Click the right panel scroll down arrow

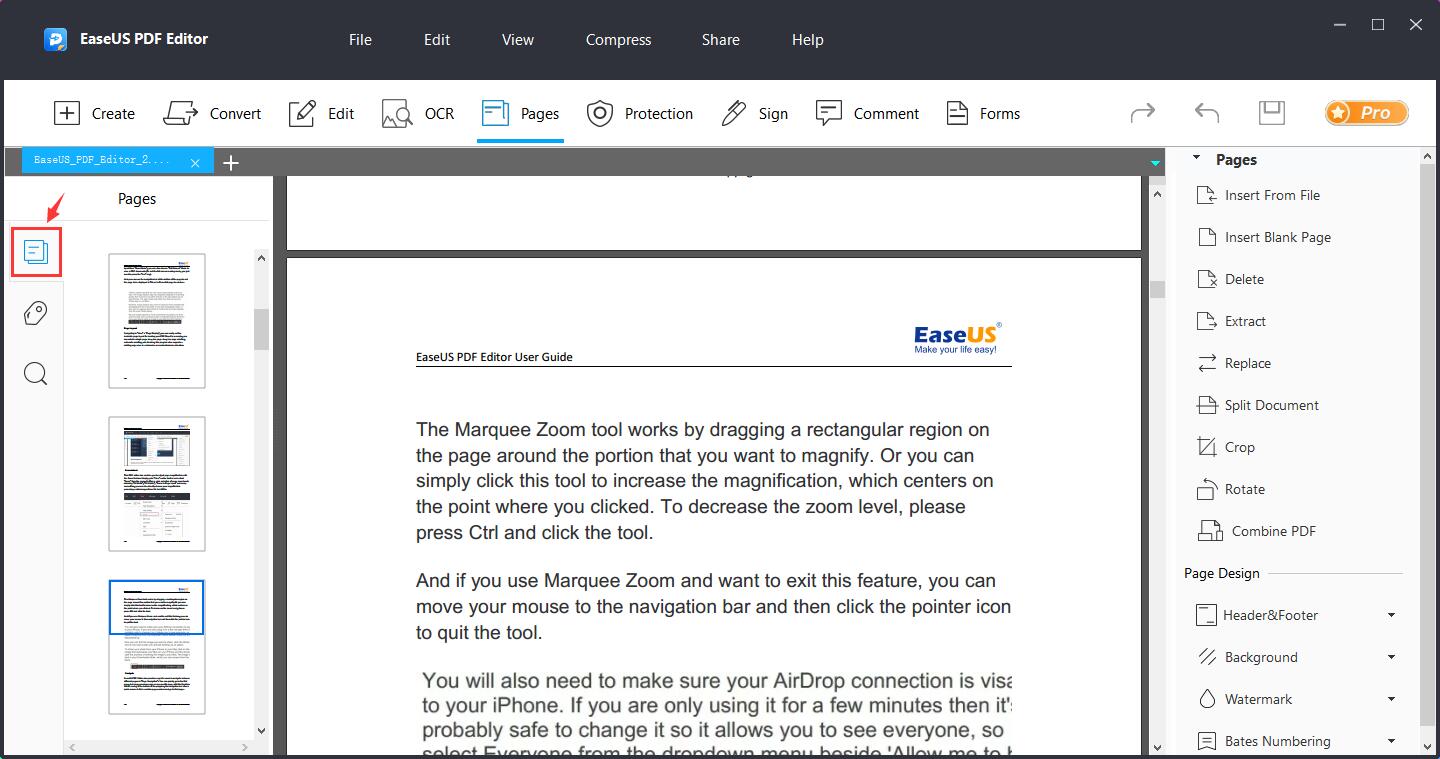[x=1428, y=746]
